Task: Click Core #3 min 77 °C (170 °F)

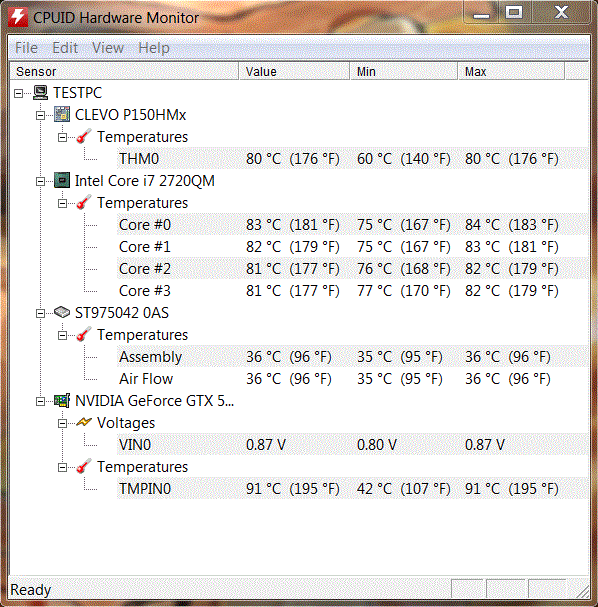Action: coord(404,291)
